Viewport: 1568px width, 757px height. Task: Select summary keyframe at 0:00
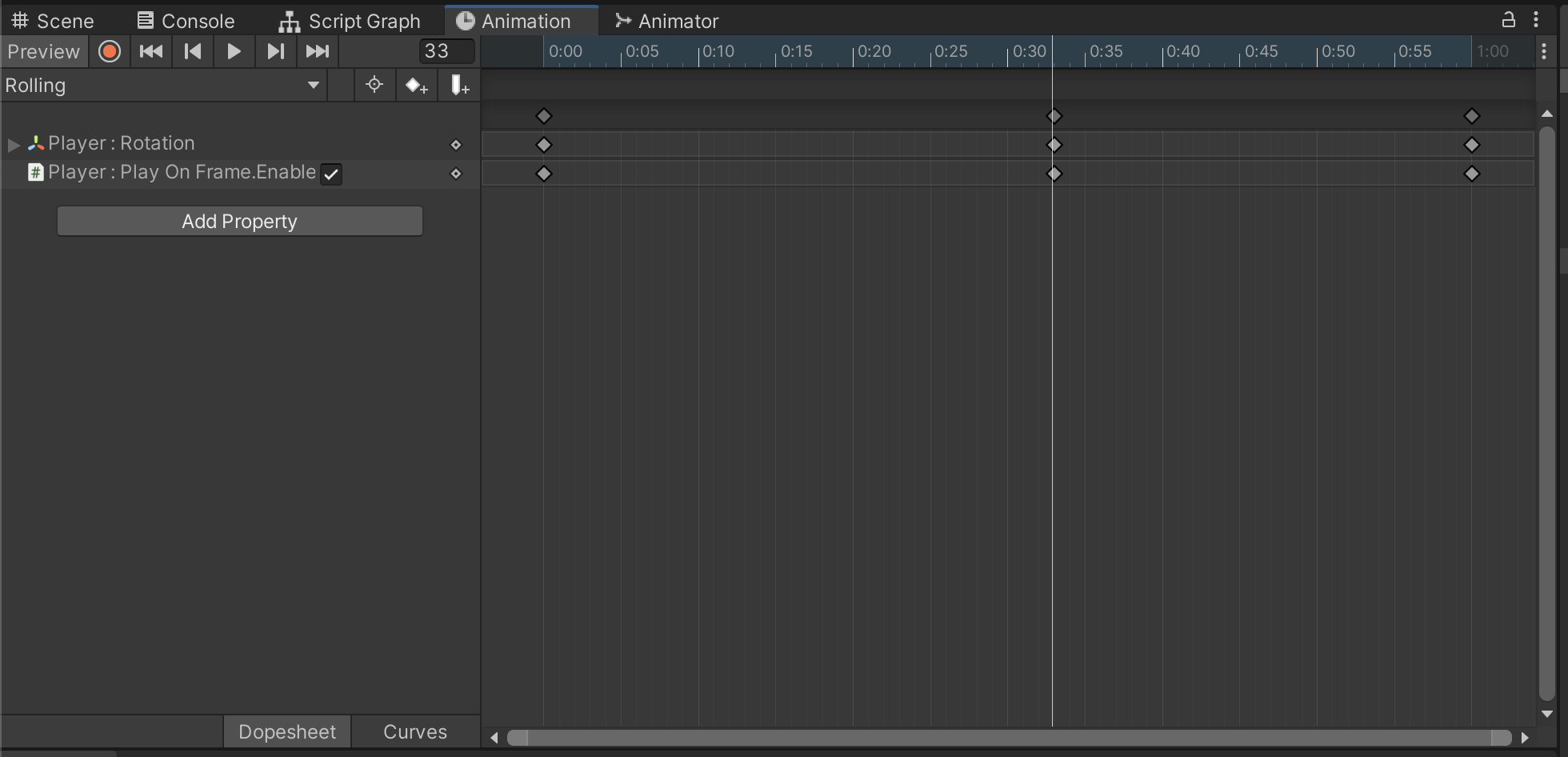[x=544, y=116]
